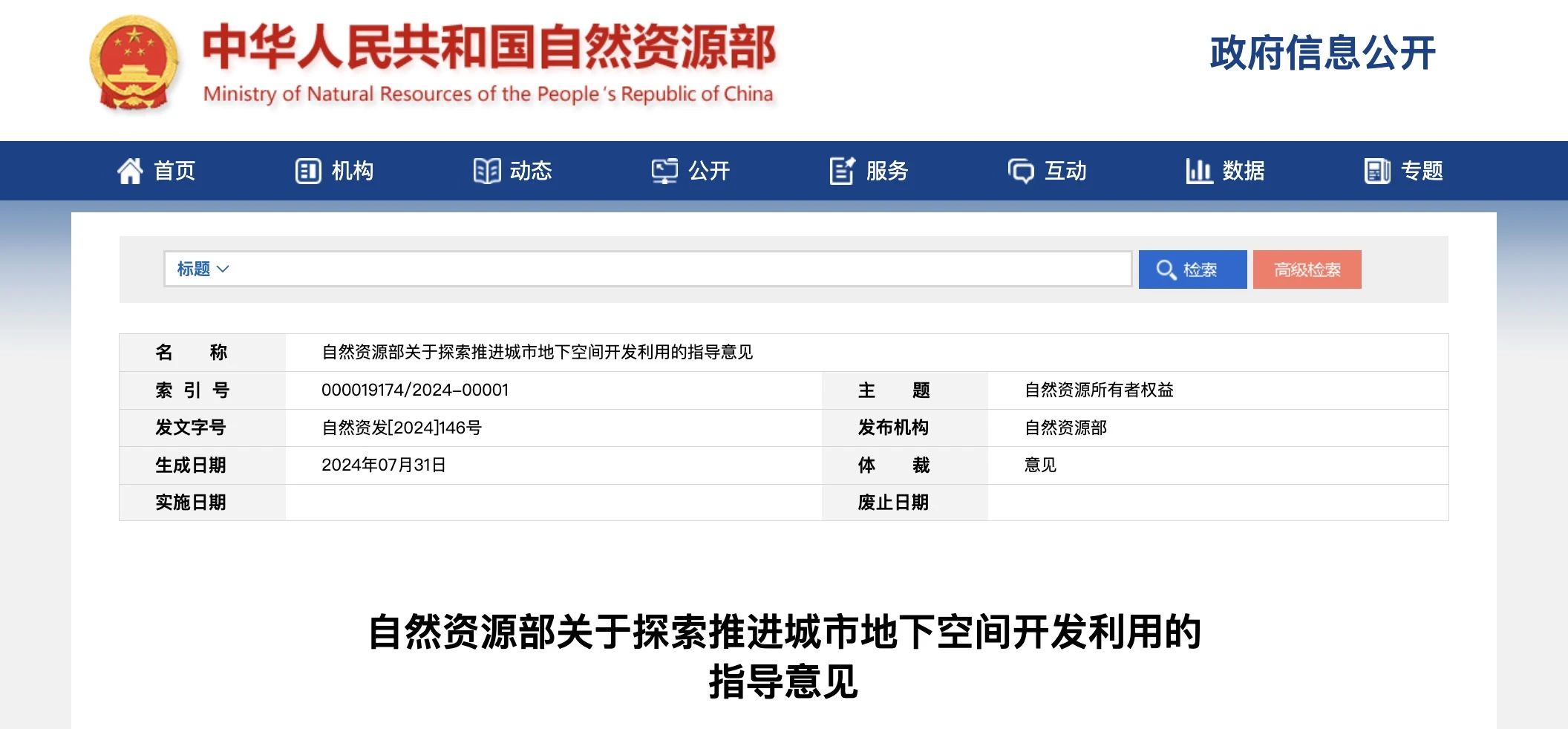Click the 机构 organization icon
Screen dimensions: 1568x729
pyautogui.click(x=307, y=171)
